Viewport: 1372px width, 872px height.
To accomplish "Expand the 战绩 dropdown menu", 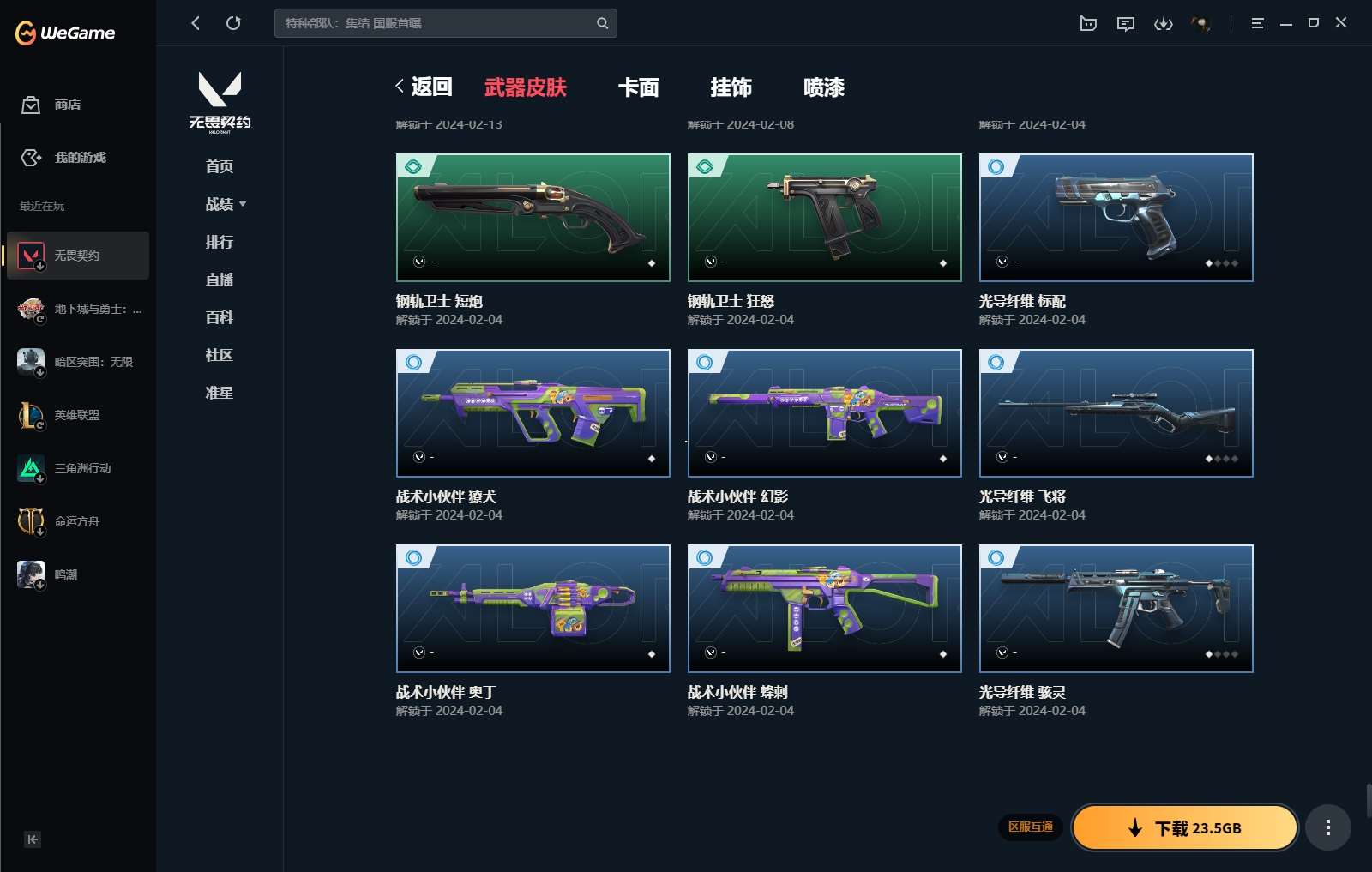I will tap(226, 204).
